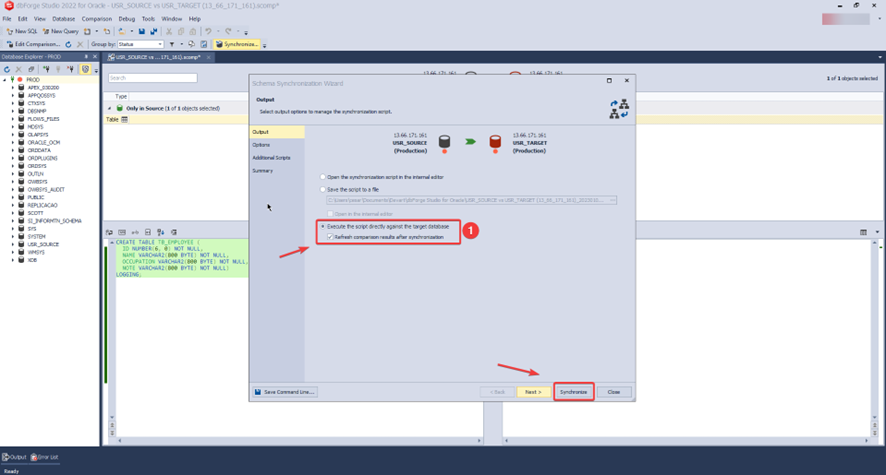The image size is (886, 475).
Task: Open the Output panel at bottom
Action: [15, 457]
